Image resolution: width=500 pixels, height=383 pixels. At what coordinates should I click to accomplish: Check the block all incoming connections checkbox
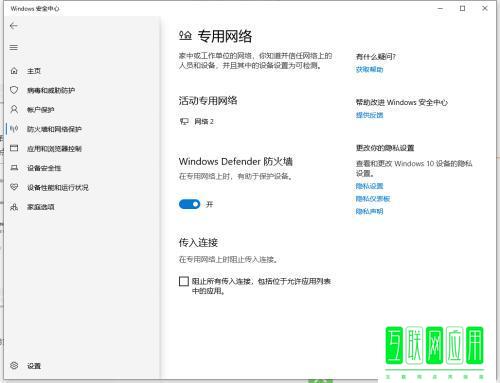184,281
